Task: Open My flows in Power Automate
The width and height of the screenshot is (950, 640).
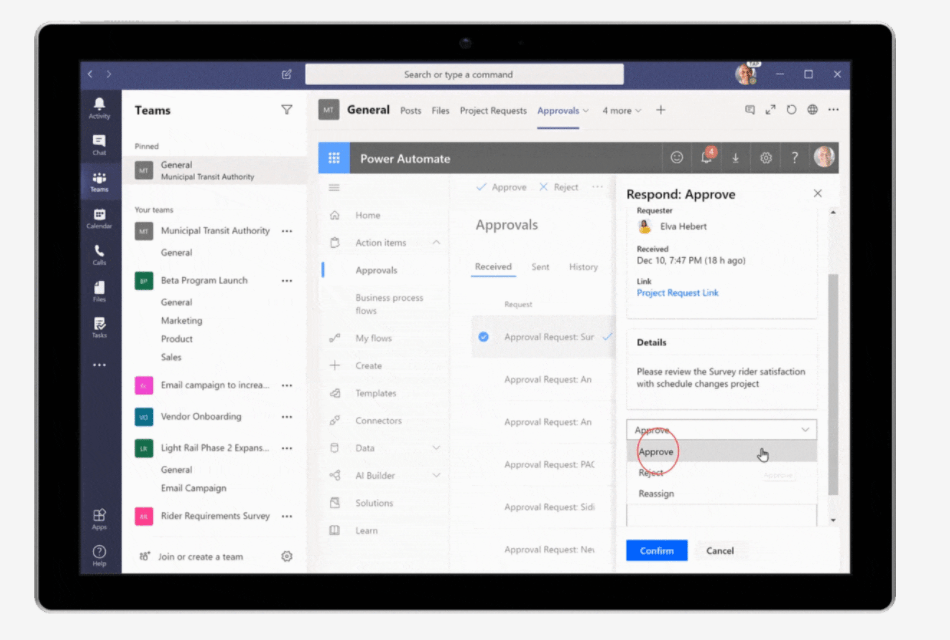Action: [373, 338]
